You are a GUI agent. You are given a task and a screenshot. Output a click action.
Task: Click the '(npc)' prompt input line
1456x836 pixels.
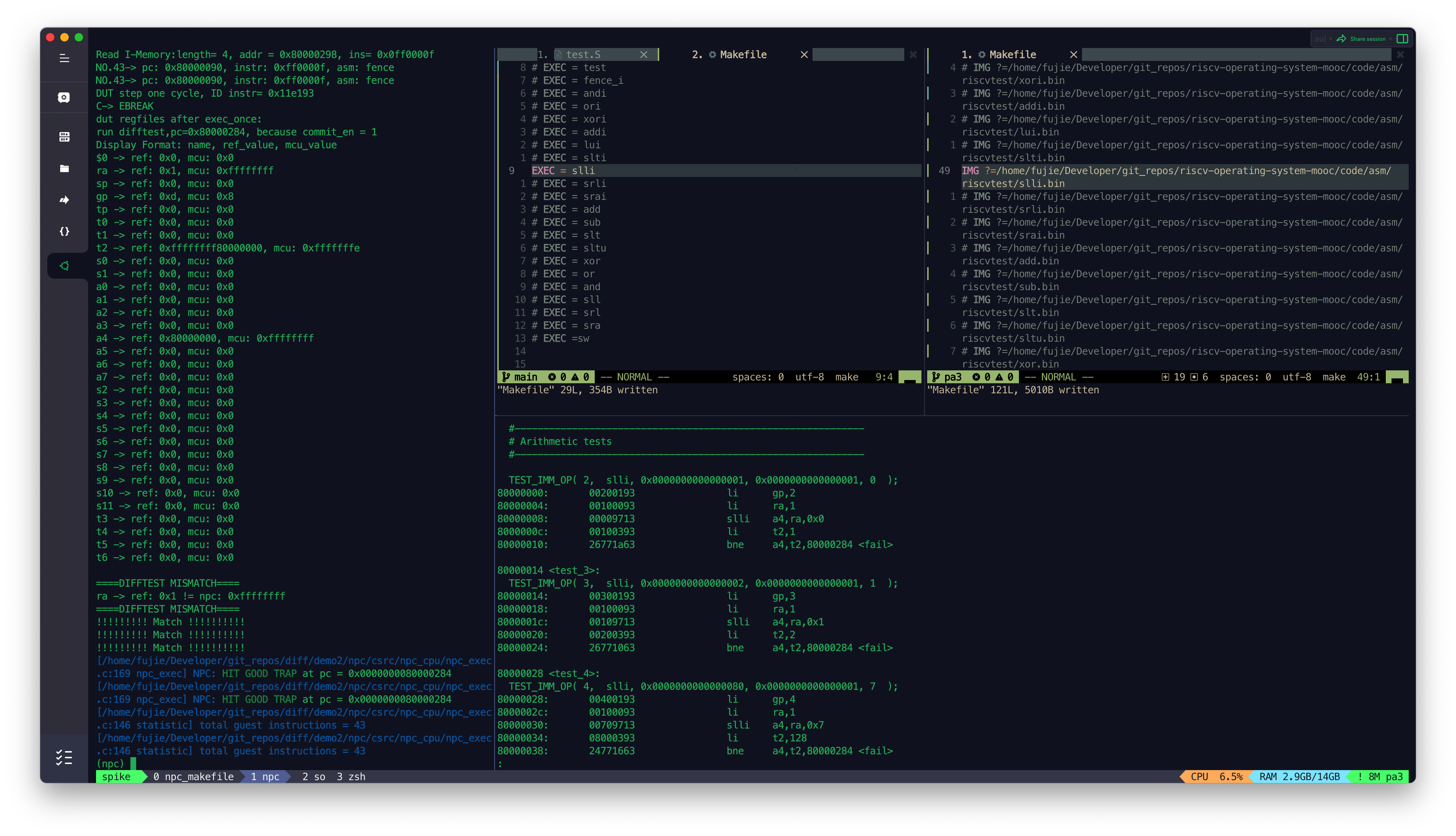click(116, 764)
